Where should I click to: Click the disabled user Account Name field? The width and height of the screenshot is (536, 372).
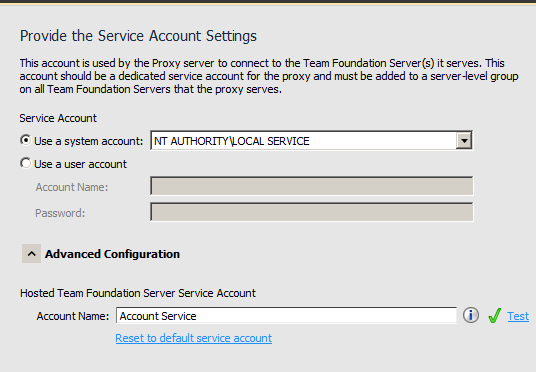pos(312,186)
